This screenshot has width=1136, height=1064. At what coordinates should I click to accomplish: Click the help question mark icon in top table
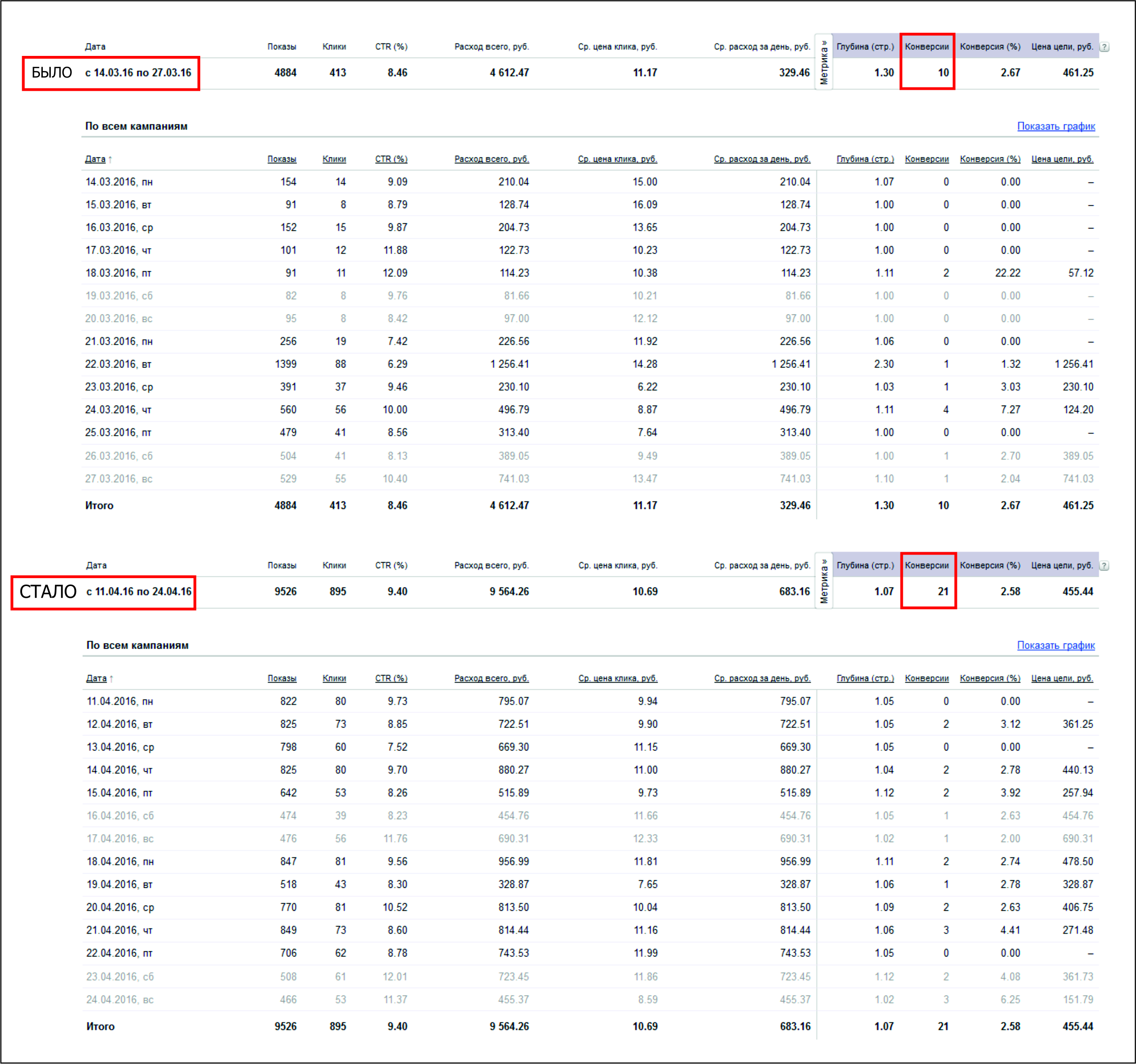coord(1105,47)
